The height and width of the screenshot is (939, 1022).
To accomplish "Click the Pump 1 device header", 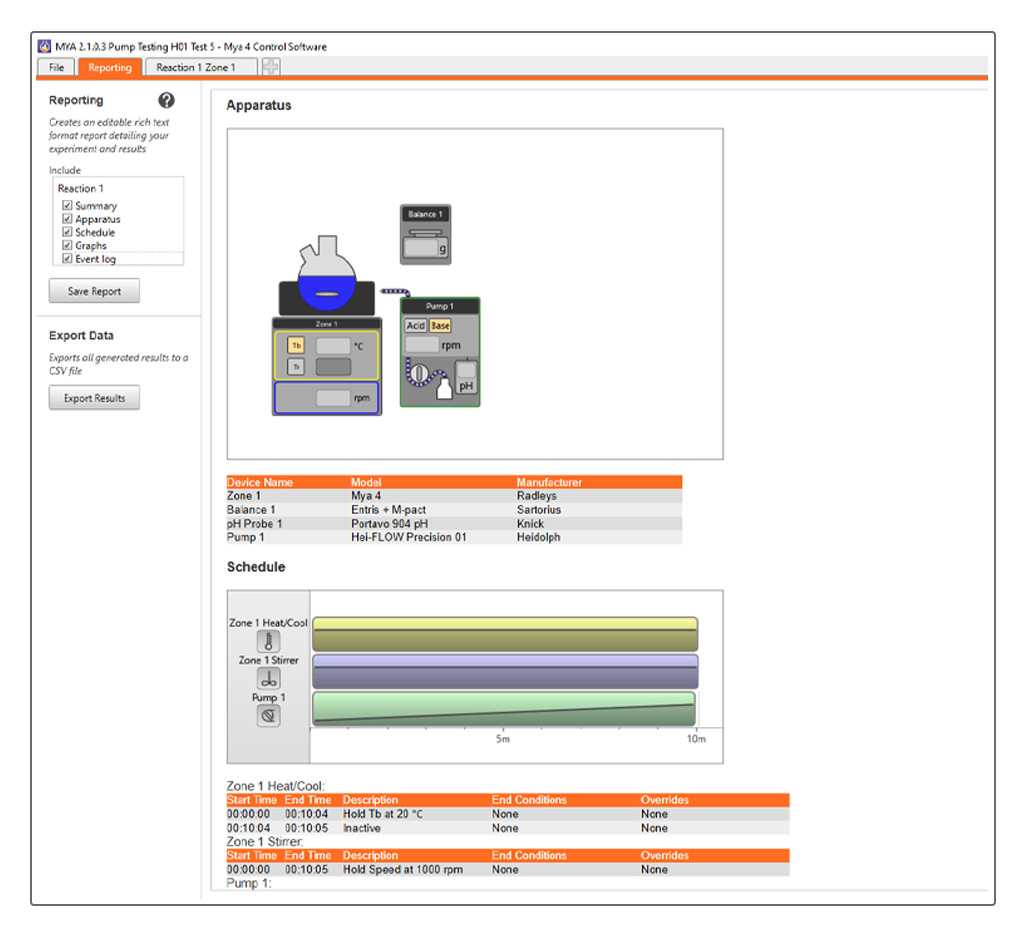I will pyautogui.click(x=440, y=306).
